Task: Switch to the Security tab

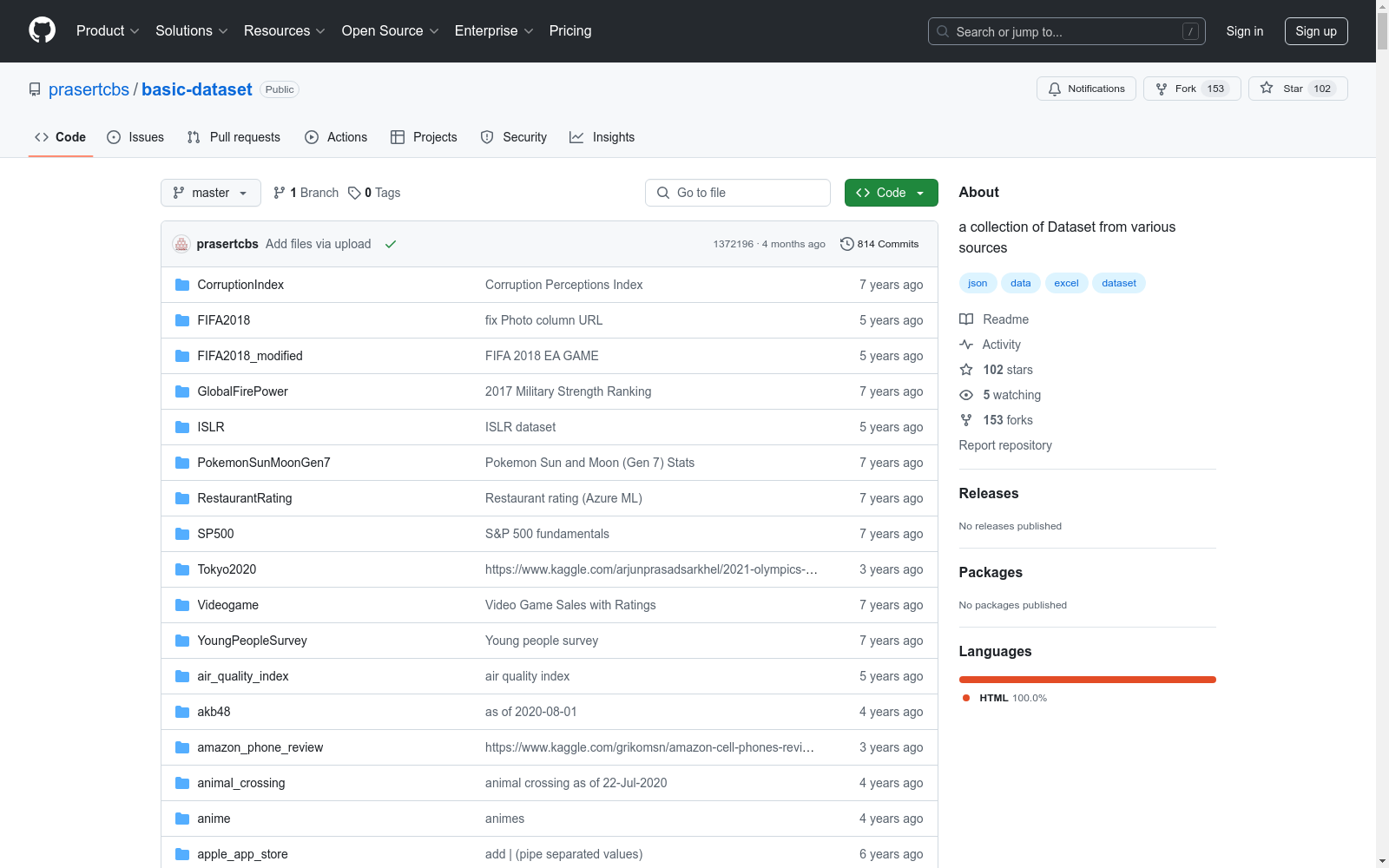Action: (x=514, y=137)
